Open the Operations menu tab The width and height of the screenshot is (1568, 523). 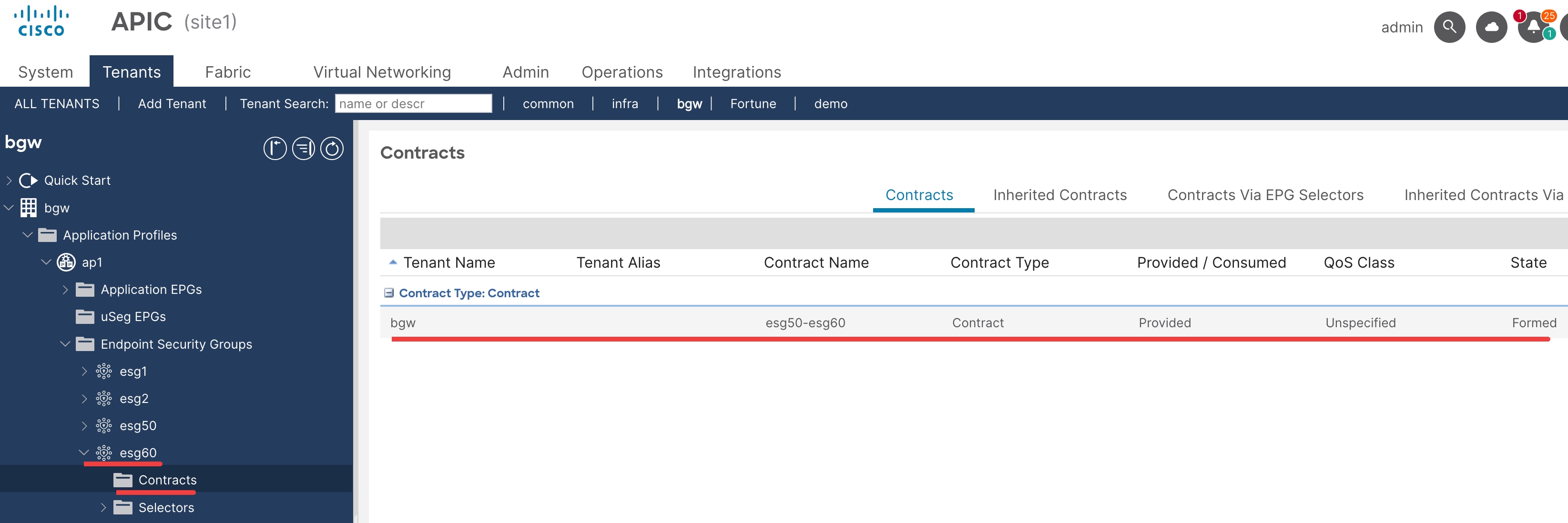pyautogui.click(x=622, y=72)
